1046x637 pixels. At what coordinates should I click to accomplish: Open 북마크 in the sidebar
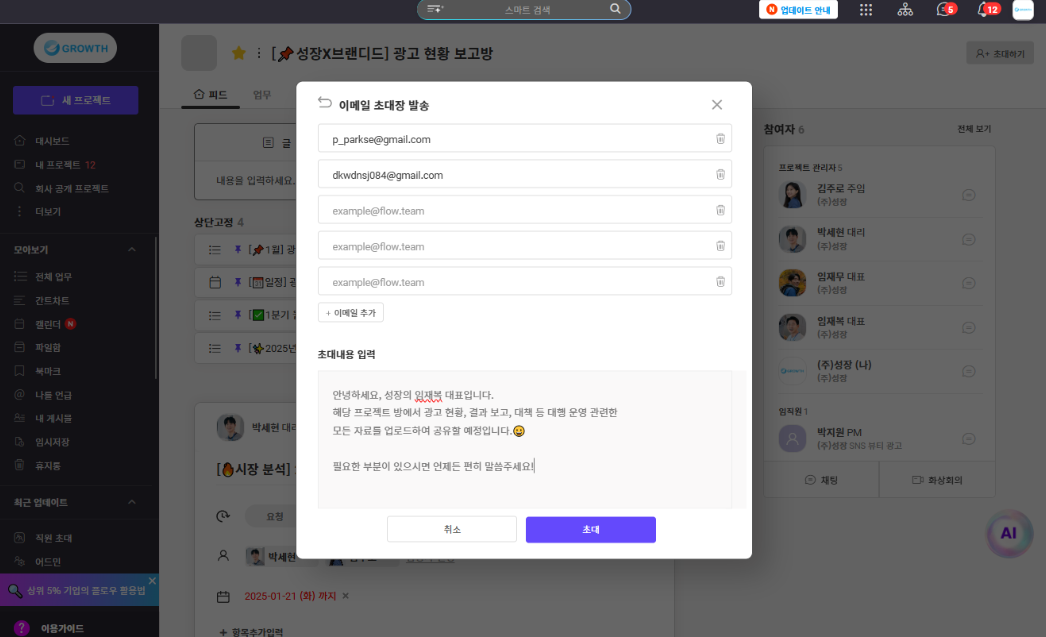coord(47,371)
